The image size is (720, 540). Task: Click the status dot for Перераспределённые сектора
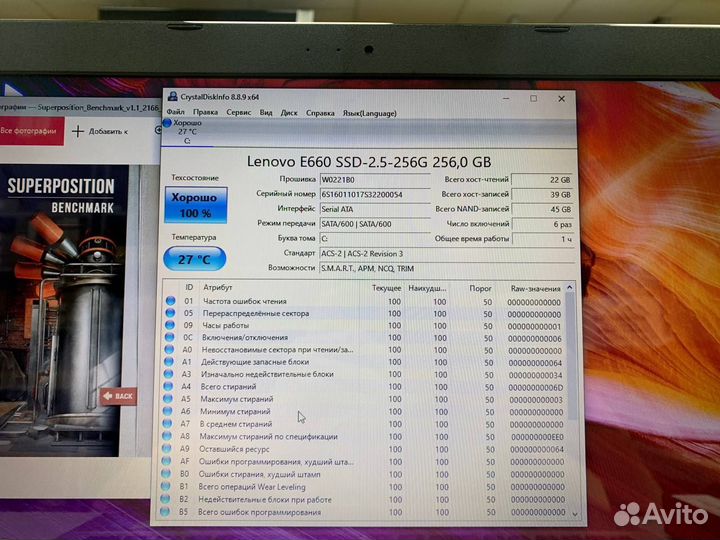pyautogui.click(x=170, y=313)
